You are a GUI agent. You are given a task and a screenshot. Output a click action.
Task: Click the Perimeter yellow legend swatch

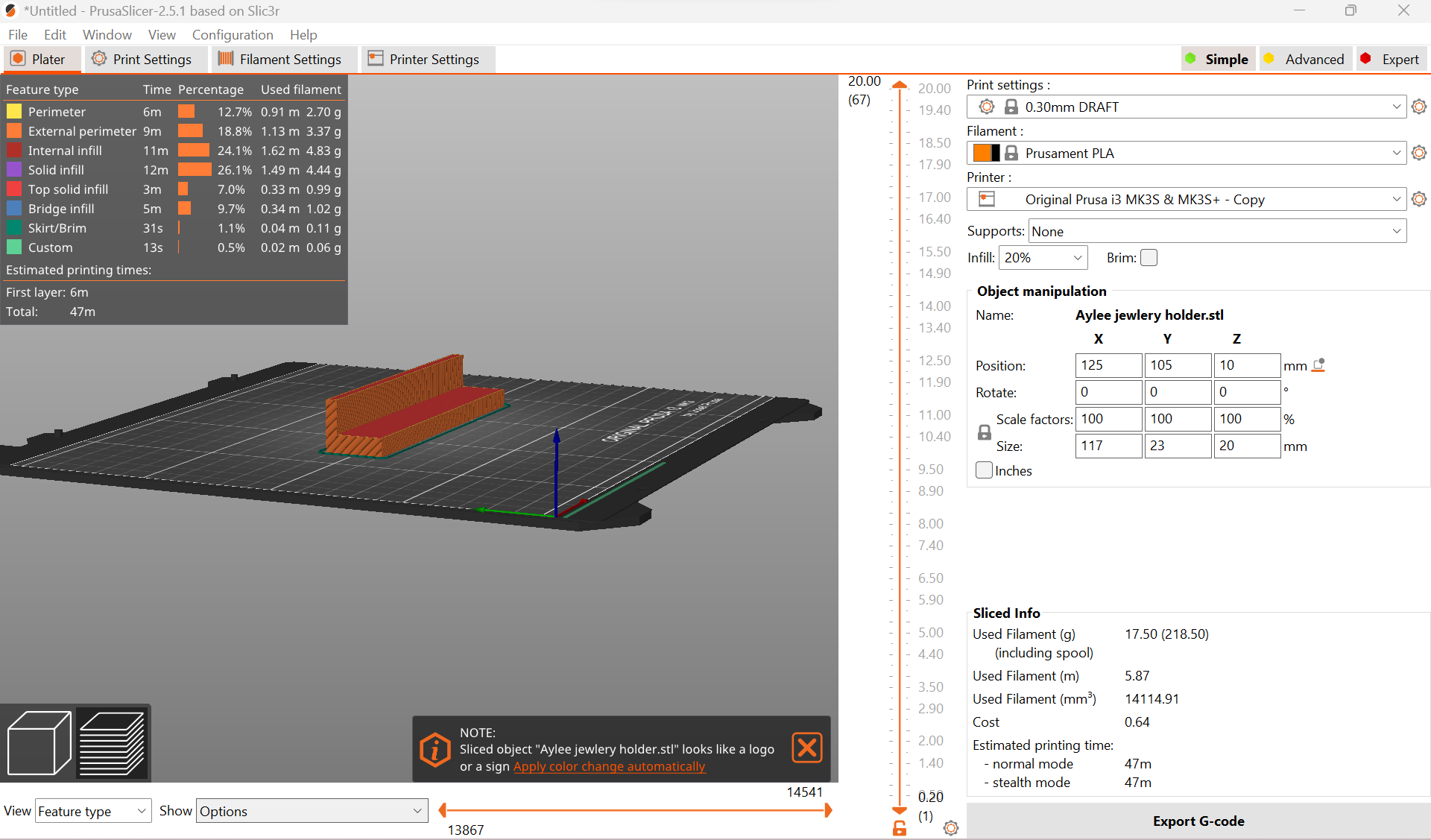click(14, 112)
